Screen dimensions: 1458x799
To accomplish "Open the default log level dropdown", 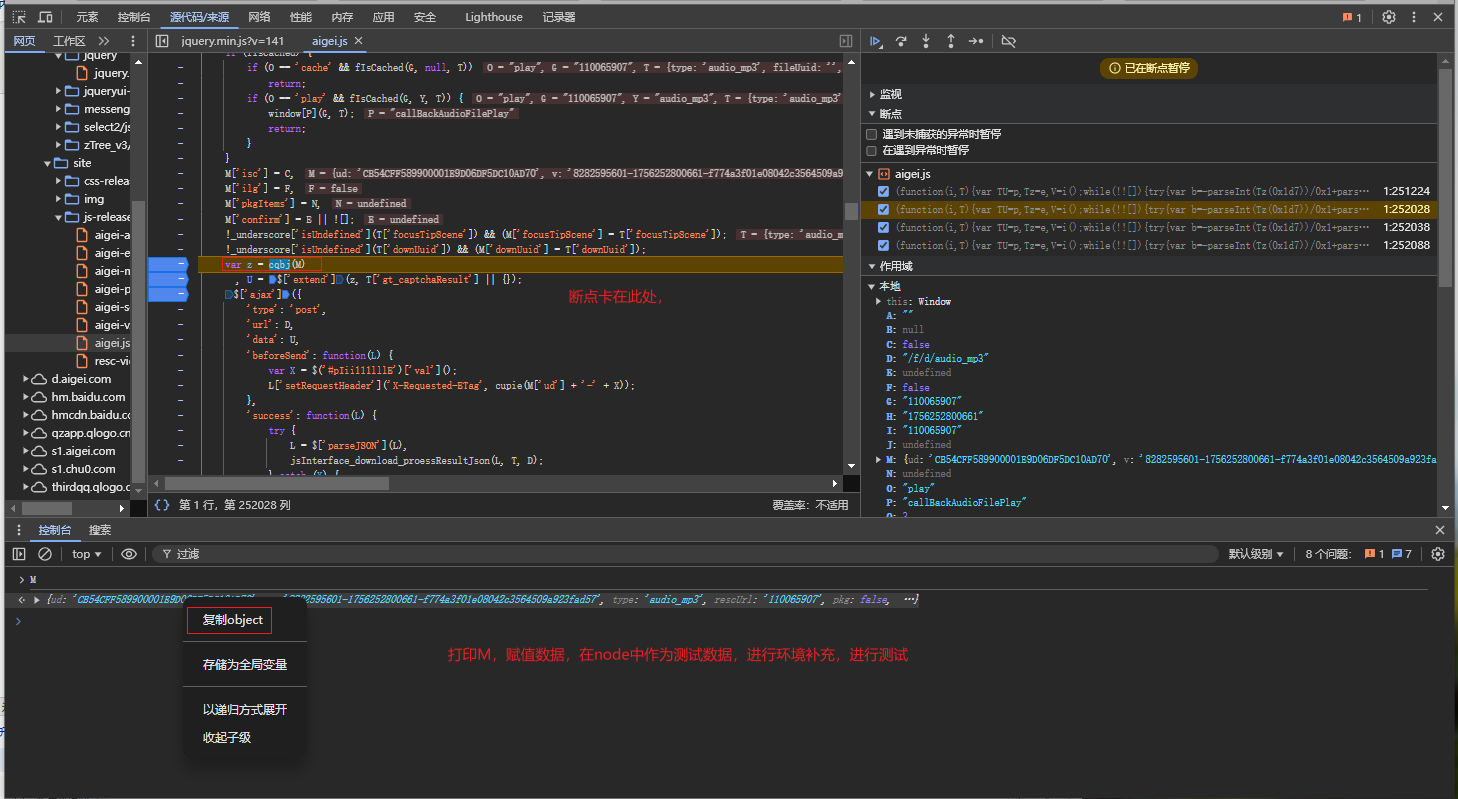I will pos(1255,554).
